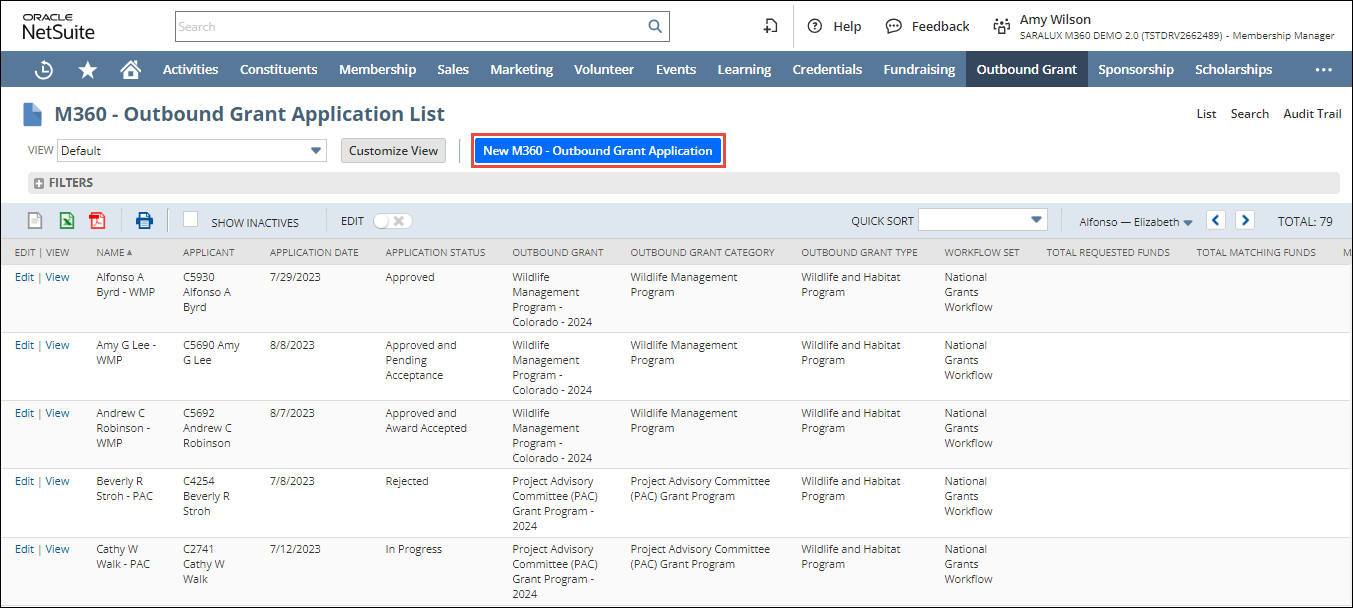Screen dimensions: 1353x608
Task: Click the Shortcuts star icon
Action: [x=88, y=70]
